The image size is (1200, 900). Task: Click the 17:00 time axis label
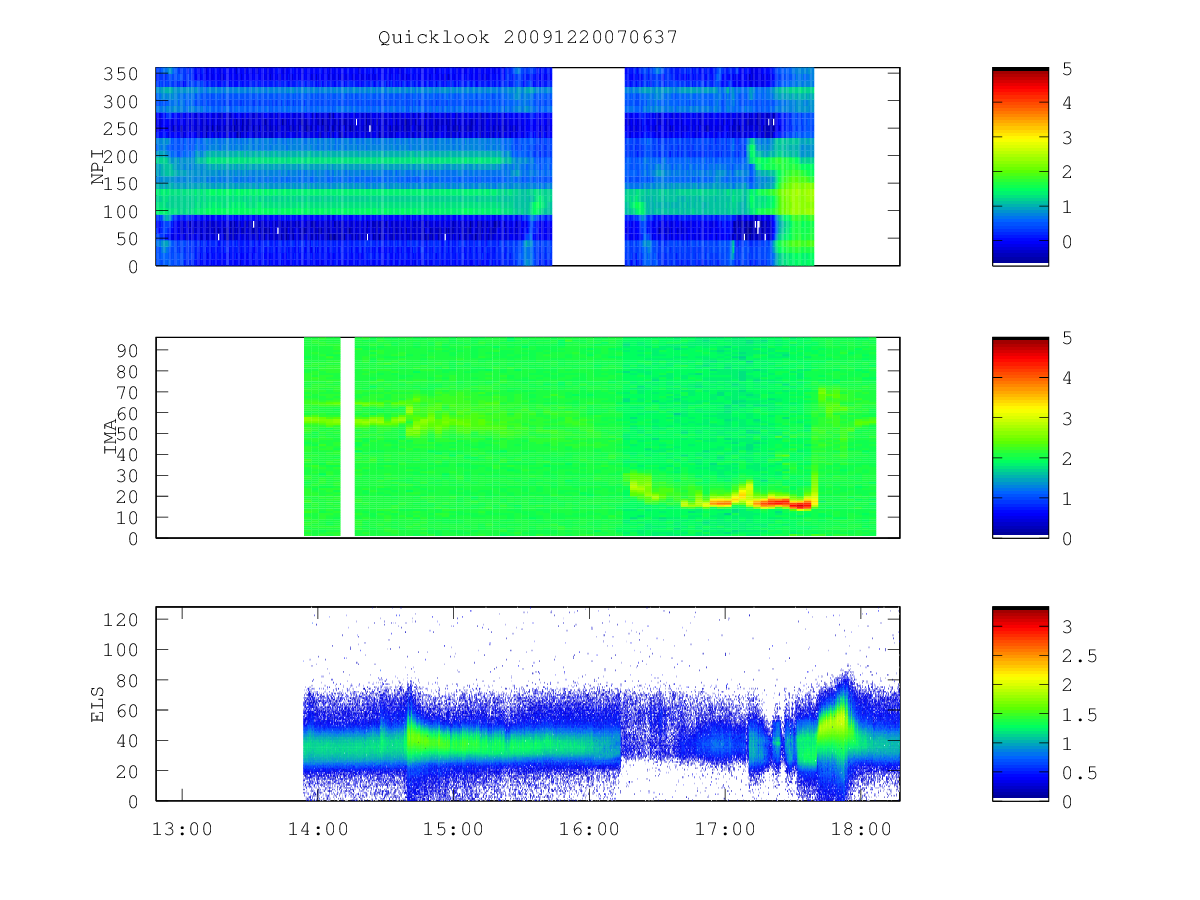pos(726,829)
